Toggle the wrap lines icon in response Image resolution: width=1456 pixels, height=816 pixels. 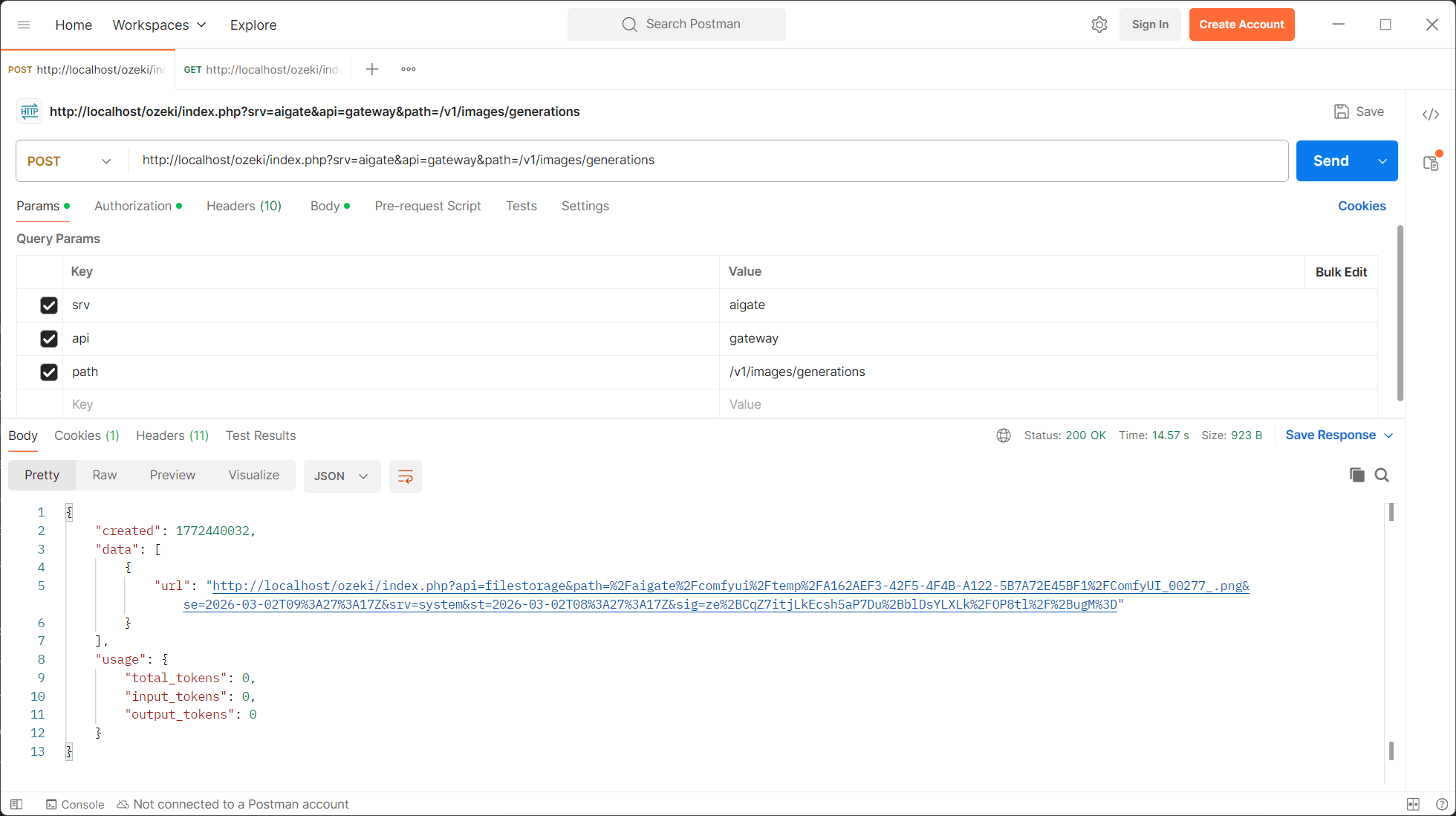coord(406,476)
